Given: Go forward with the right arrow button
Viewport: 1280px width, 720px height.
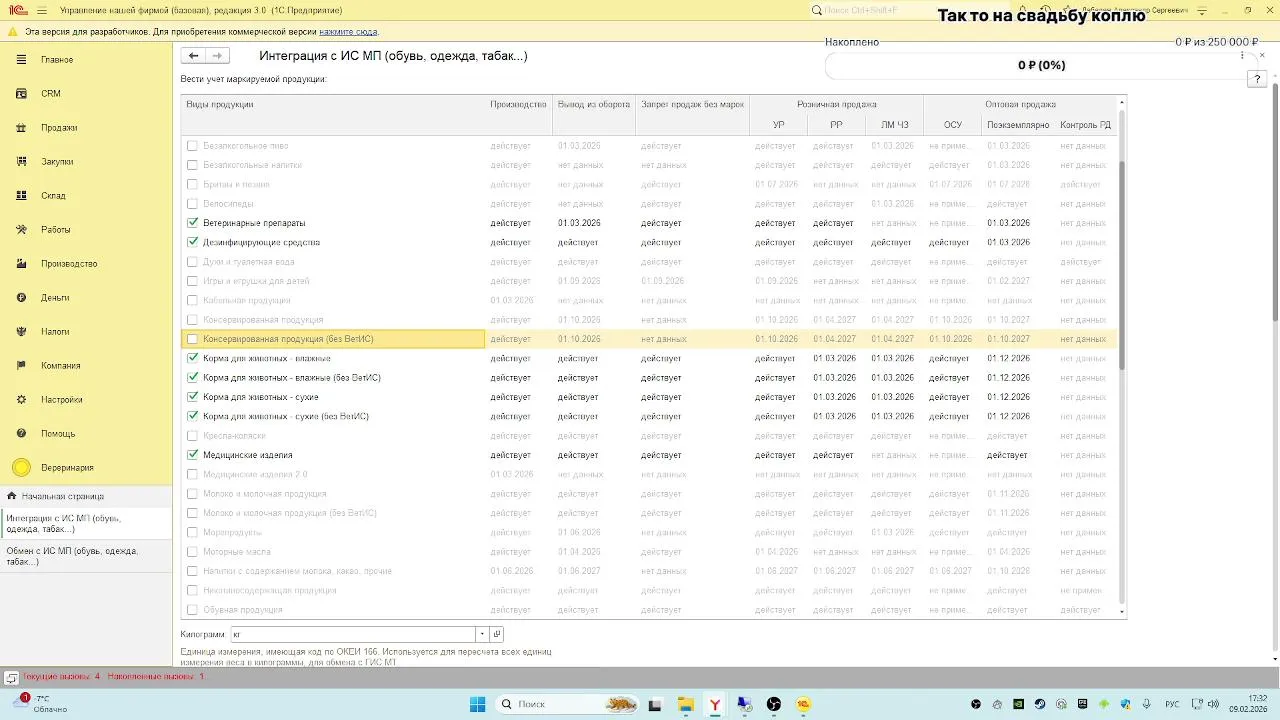Looking at the screenshot, I should click(217, 56).
